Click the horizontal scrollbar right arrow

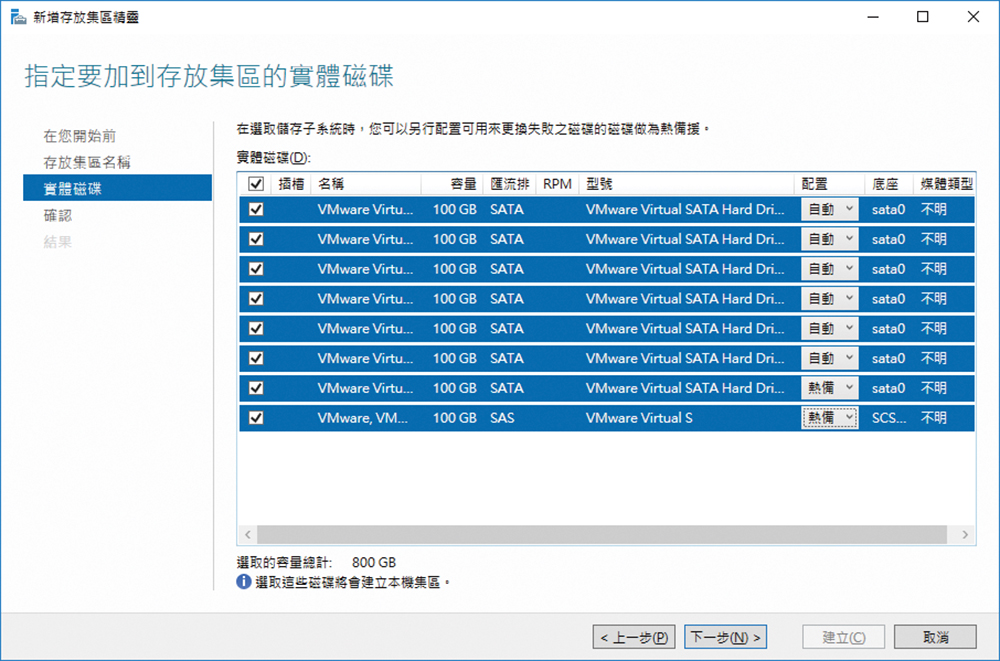point(965,535)
